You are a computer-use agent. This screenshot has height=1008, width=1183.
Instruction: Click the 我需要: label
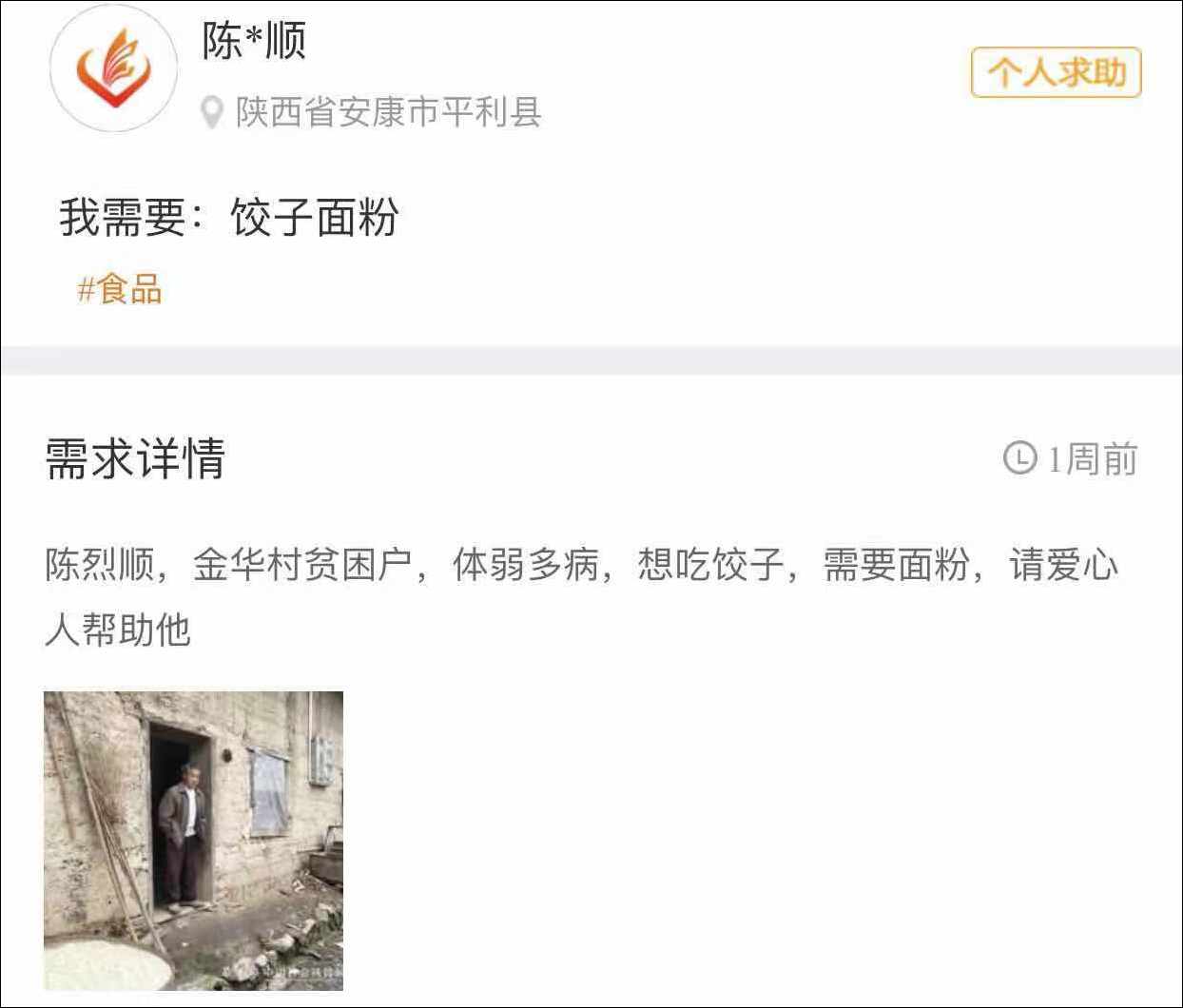[131, 218]
